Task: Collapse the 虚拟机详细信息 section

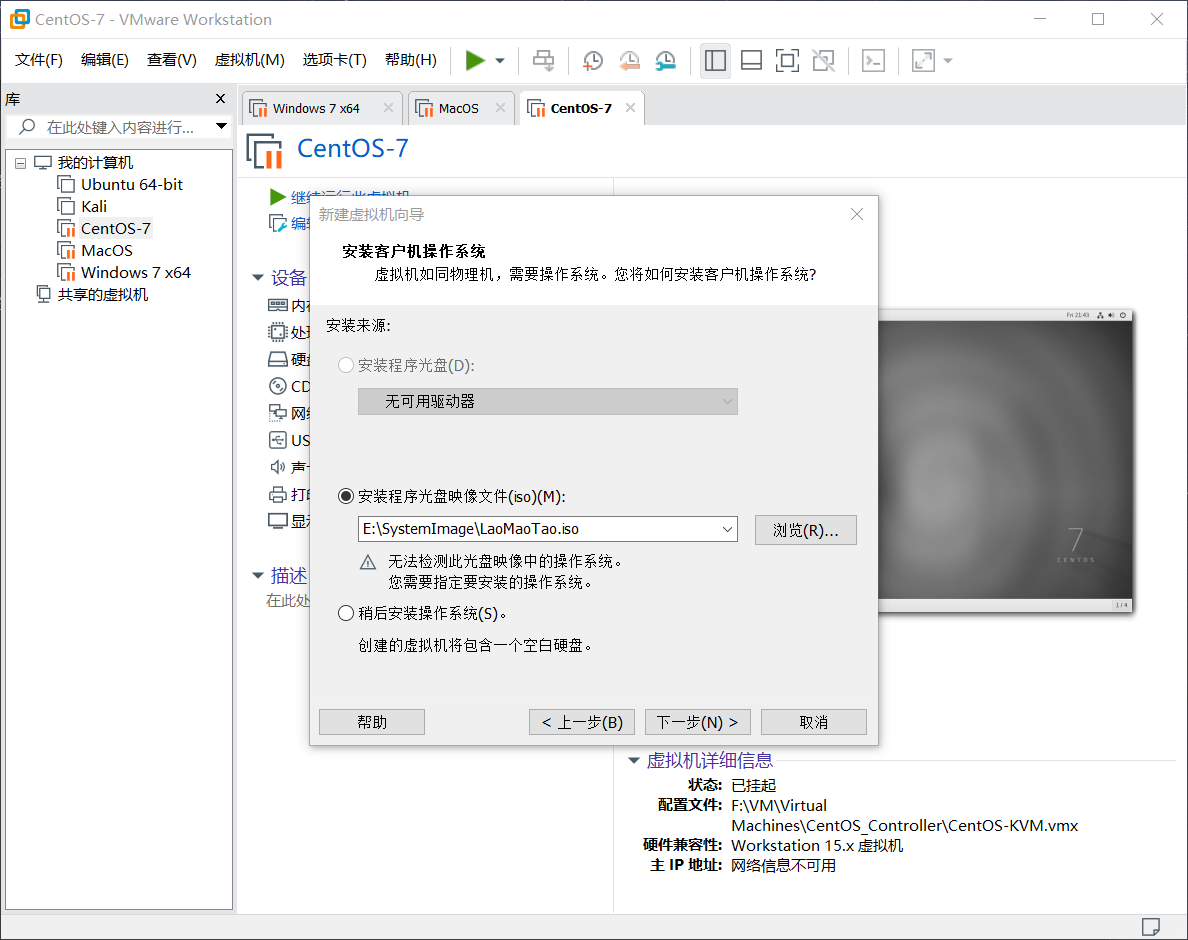Action: pos(633,760)
